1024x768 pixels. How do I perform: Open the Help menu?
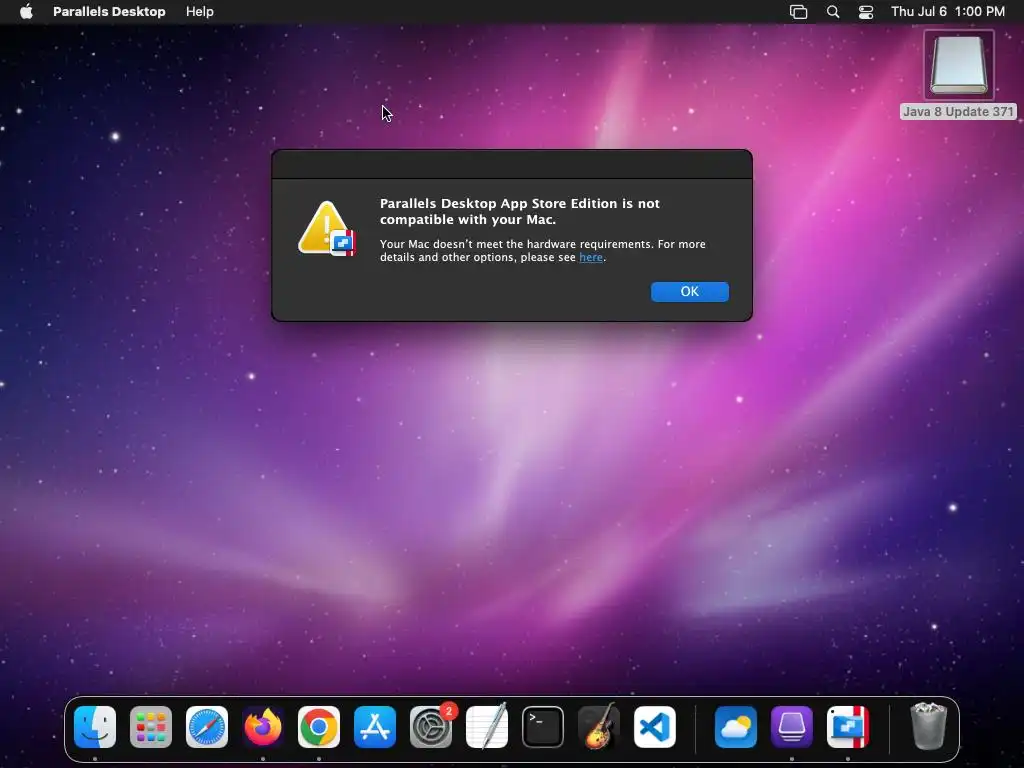coord(199,12)
